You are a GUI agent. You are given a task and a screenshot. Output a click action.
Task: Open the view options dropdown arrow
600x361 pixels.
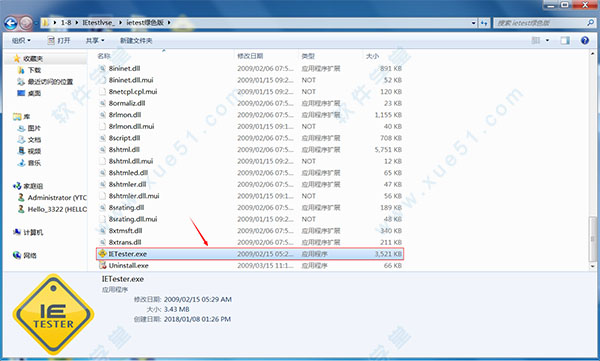(547, 40)
